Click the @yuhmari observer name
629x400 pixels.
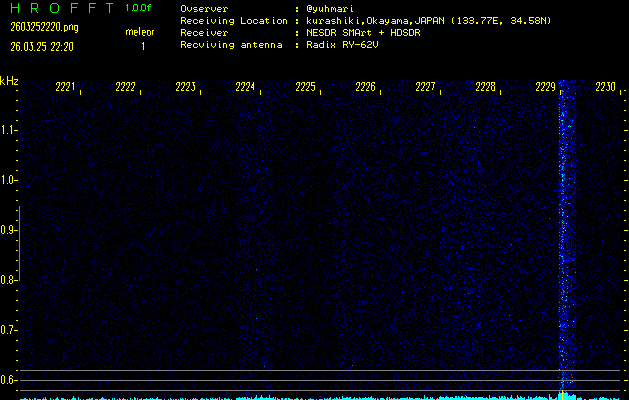click(331, 8)
